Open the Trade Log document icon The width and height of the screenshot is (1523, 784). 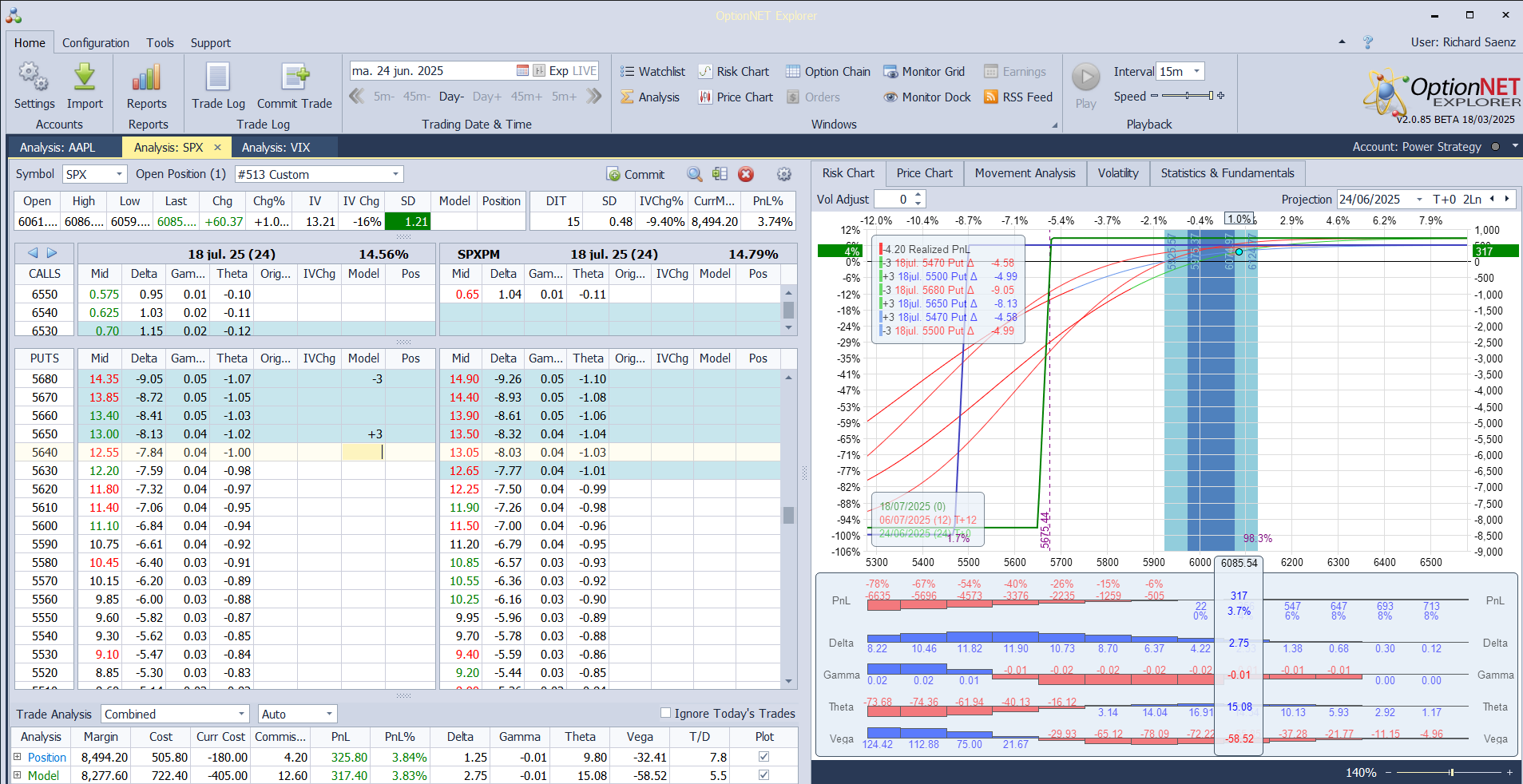[218, 77]
